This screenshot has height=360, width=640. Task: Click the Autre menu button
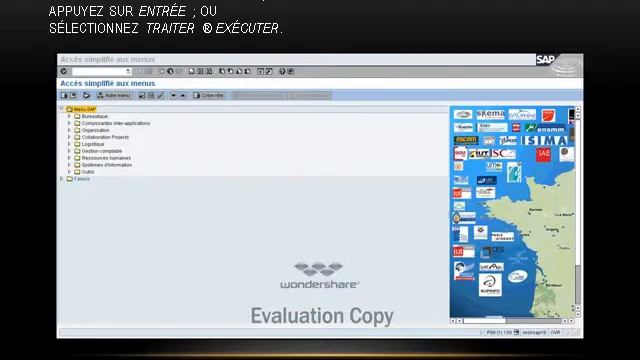(114, 96)
